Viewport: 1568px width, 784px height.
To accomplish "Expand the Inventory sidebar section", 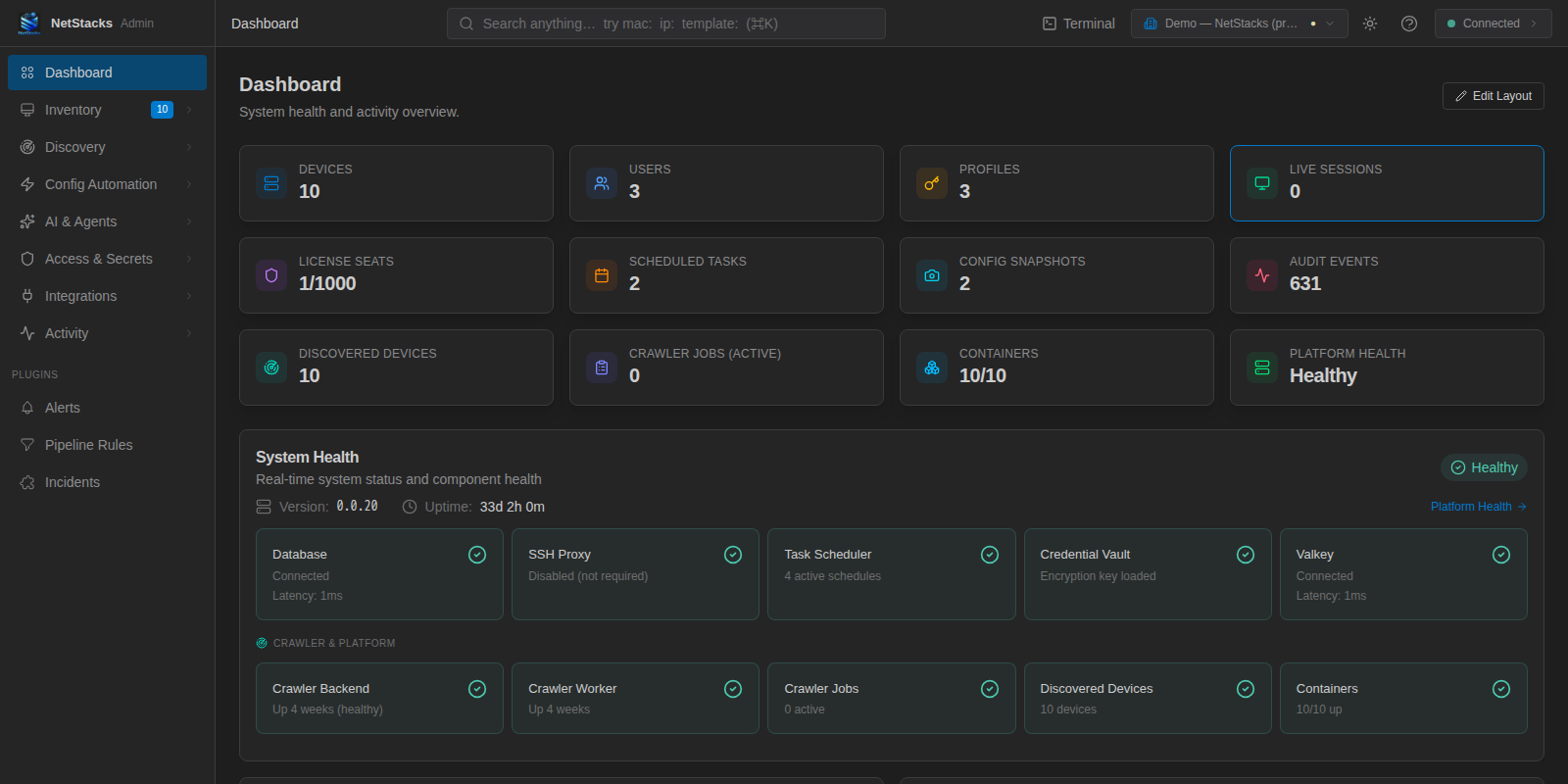I will pos(108,110).
